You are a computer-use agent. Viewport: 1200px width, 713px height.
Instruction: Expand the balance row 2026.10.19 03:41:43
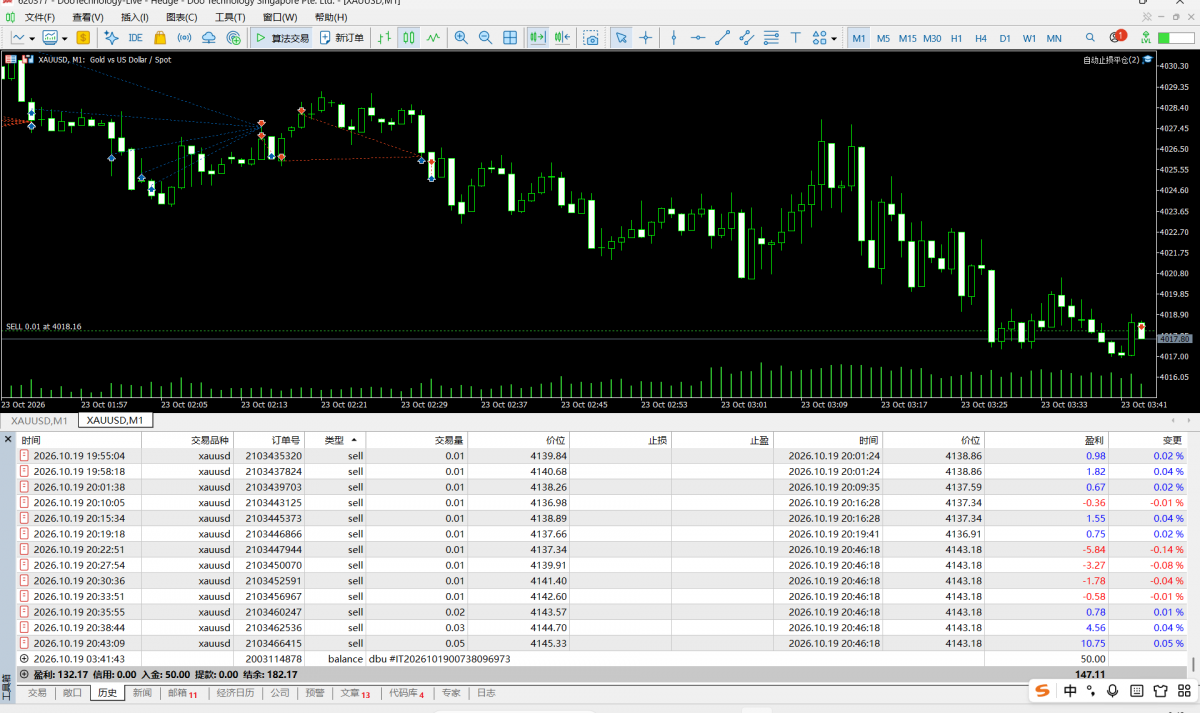pos(24,659)
